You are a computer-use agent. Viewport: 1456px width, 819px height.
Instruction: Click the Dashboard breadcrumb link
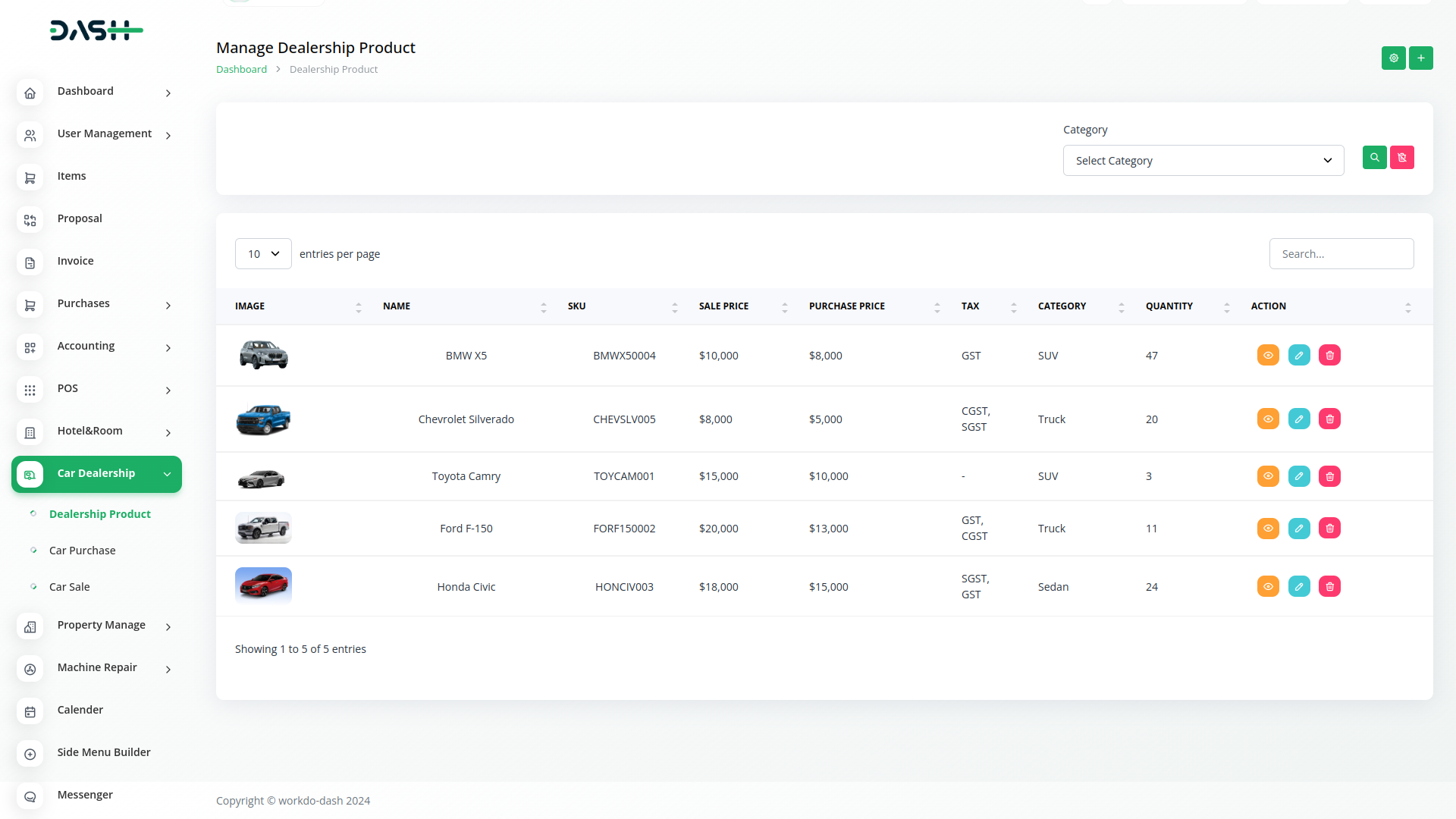[241, 69]
